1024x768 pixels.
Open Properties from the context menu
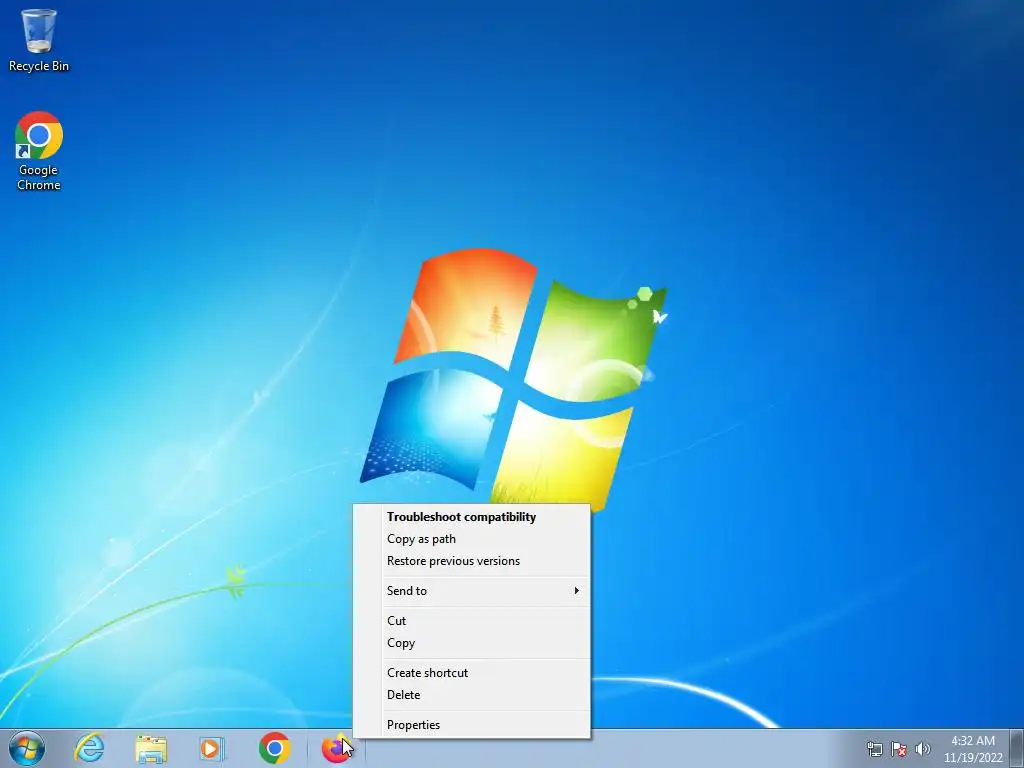click(x=472, y=726)
